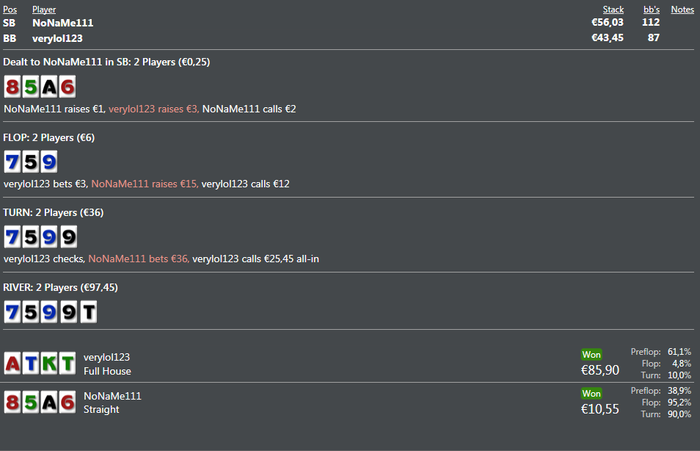Click the red 6 in NoNaMe111's showdown hand
700x451 pixels.
(x=67, y=403)
